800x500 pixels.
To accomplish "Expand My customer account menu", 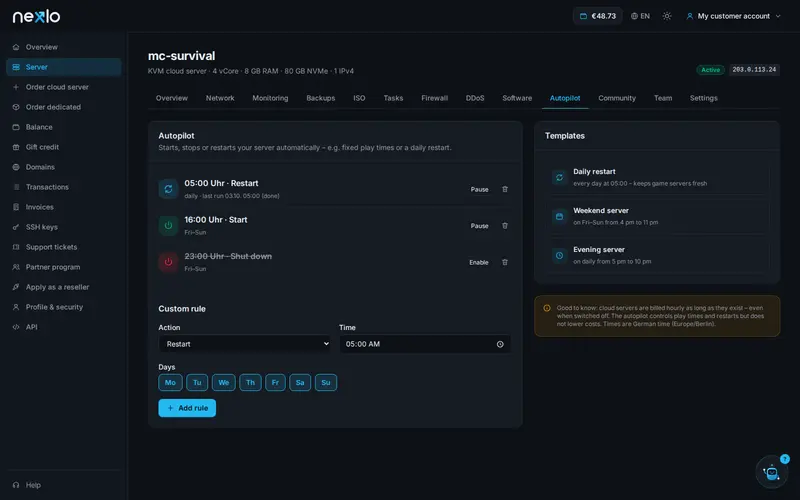I will point(733,16).
